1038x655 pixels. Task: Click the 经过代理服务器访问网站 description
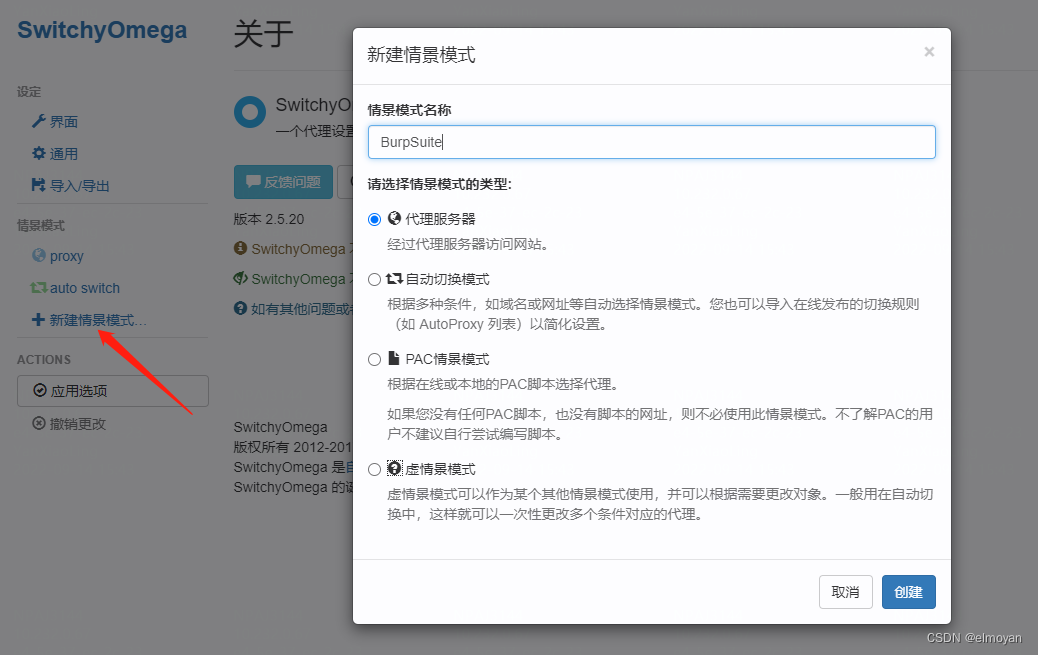click(468, 244)
